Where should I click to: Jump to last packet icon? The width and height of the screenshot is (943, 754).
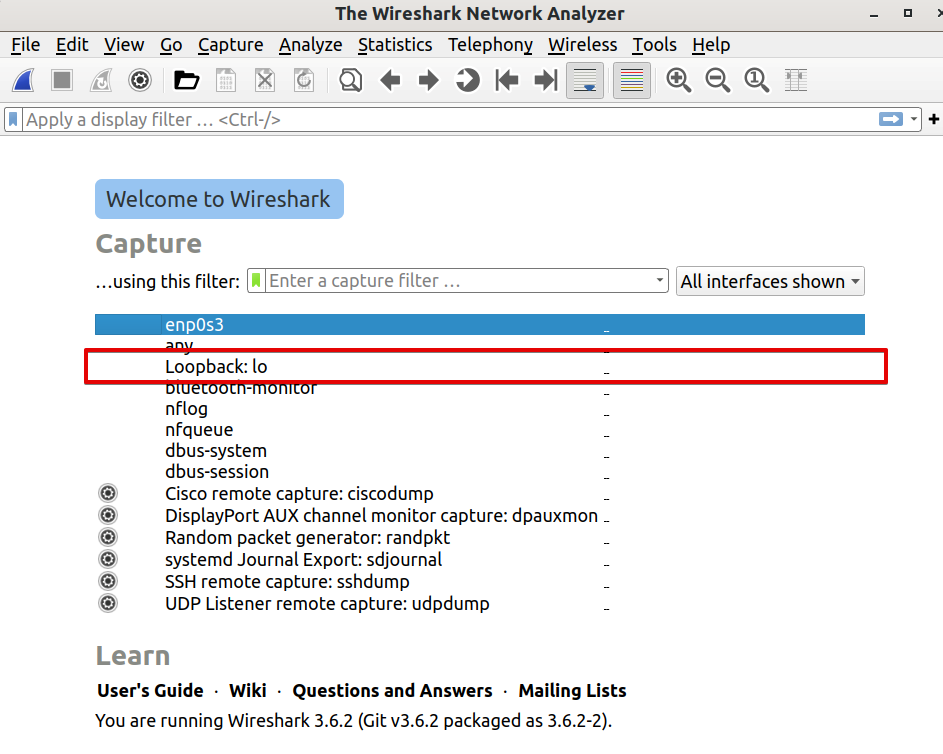click(x=545, y=80)
